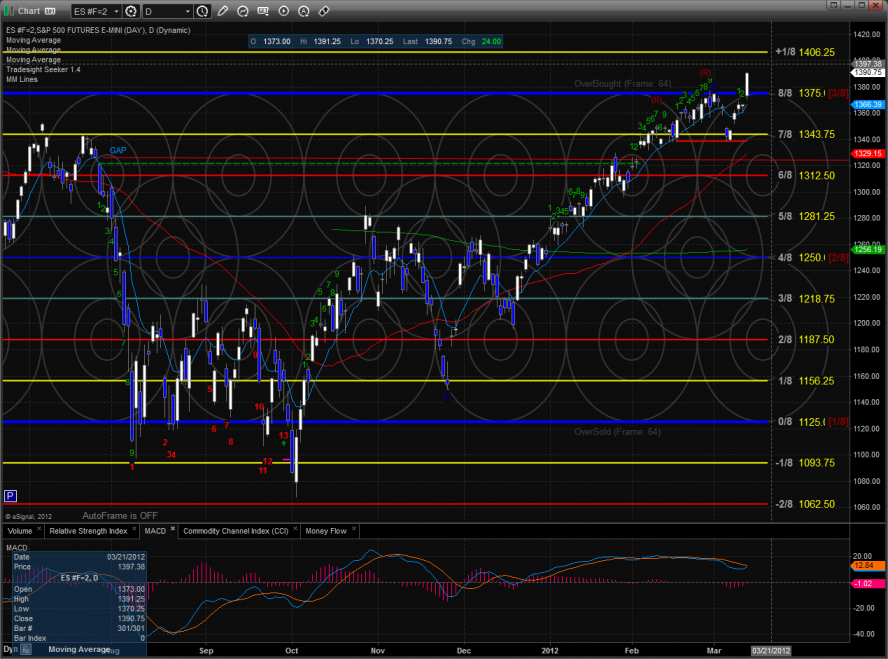Switch to the Volume study tab

[22, 531]
